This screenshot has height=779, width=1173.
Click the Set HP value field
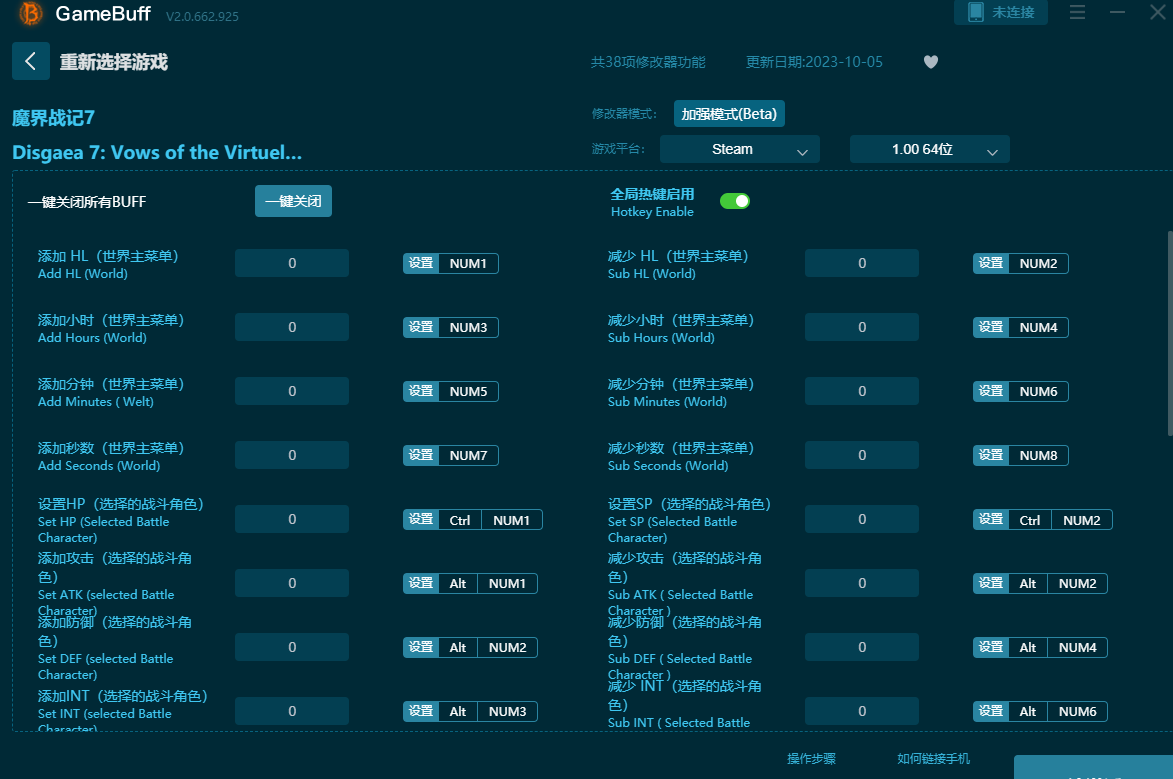point(292,519)
